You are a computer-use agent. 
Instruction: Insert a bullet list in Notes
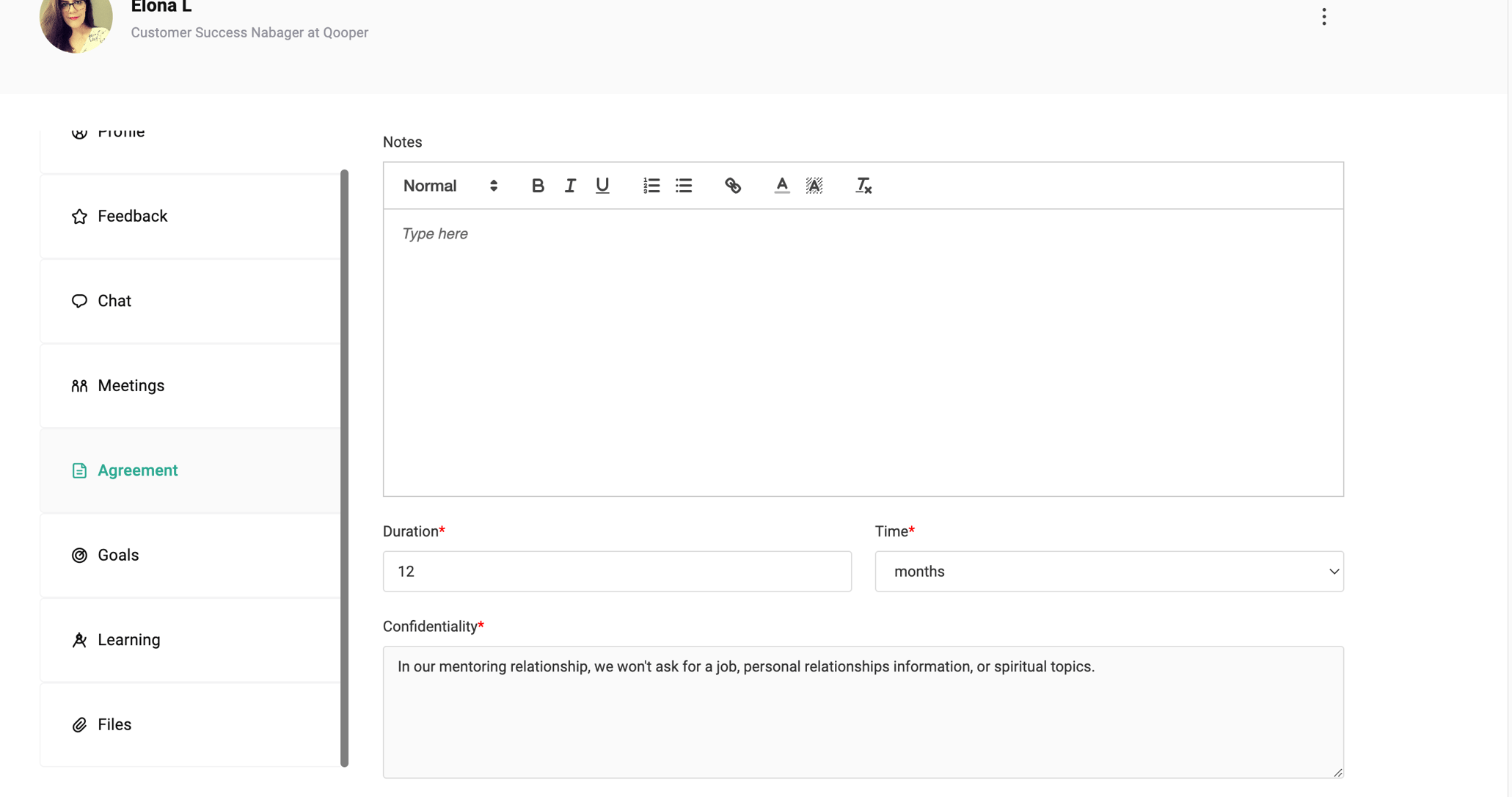click(x=683, y=186)
